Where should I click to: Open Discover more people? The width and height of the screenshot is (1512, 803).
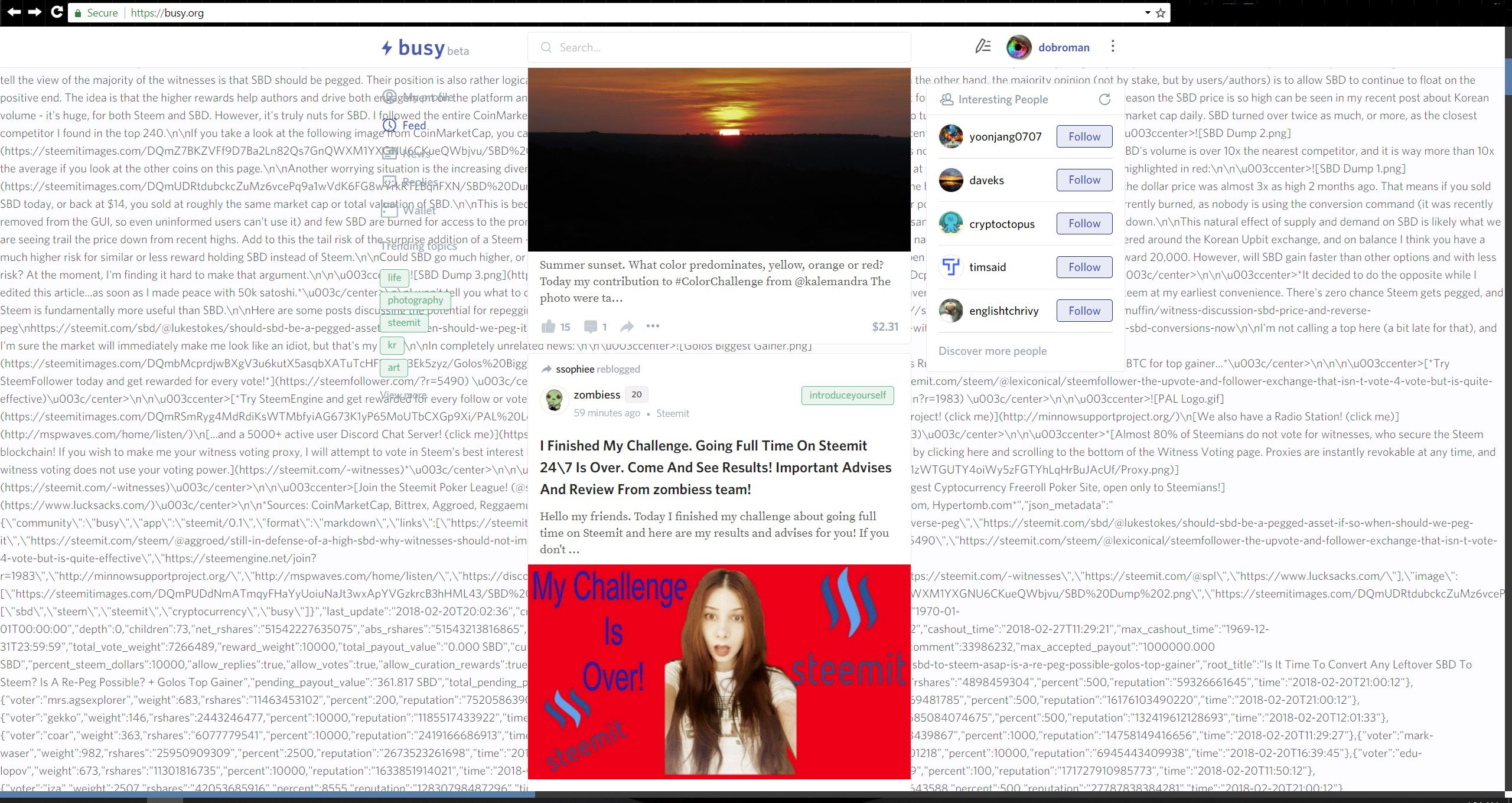point(992,351)
